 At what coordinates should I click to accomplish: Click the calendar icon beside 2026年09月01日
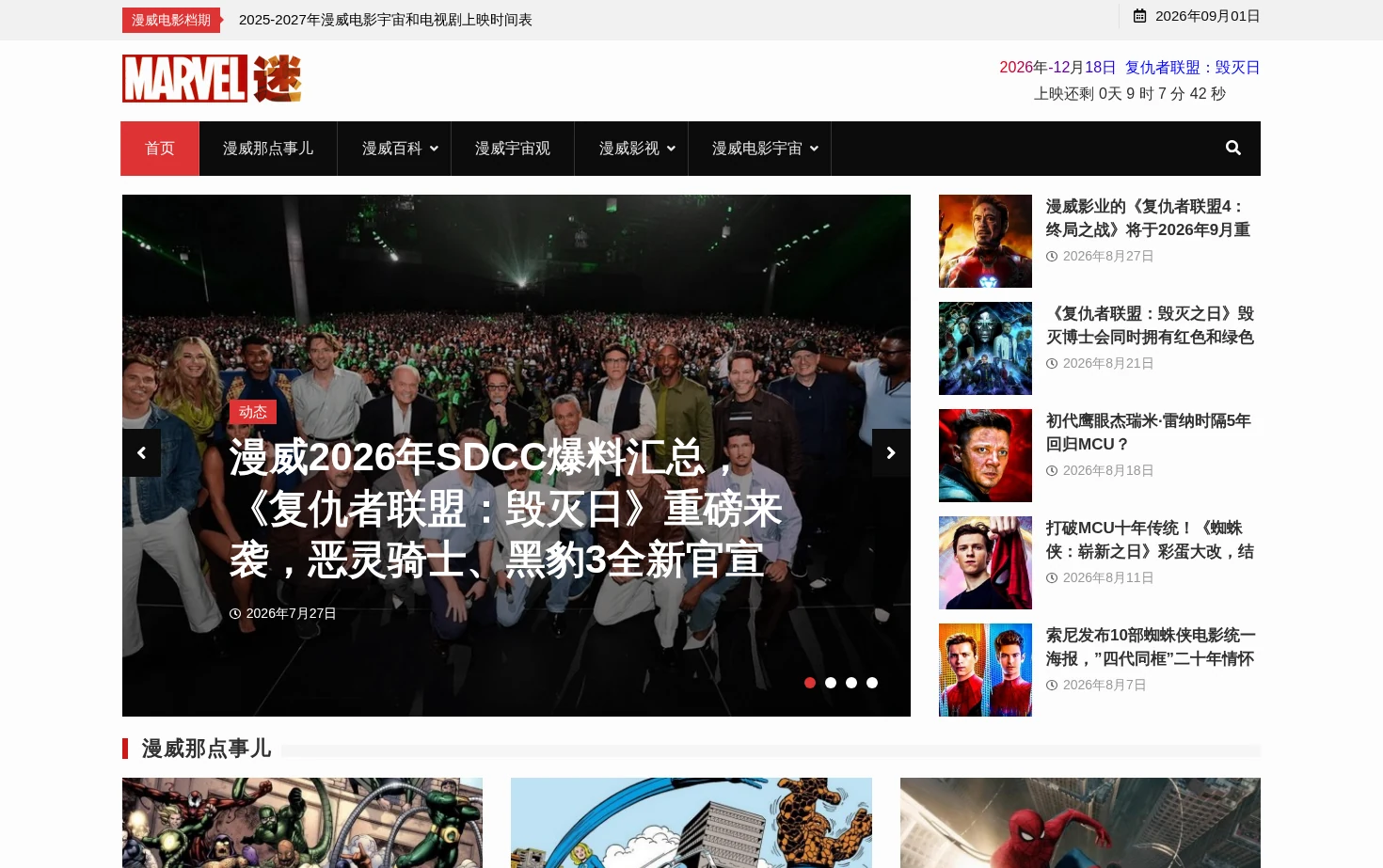click(x=1139, y=16)
